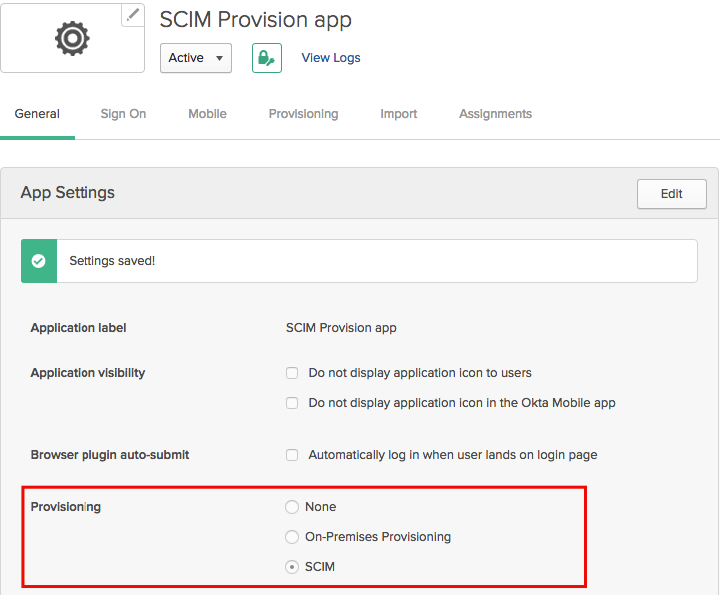Enable automatic login on login page

pos(292,455)
